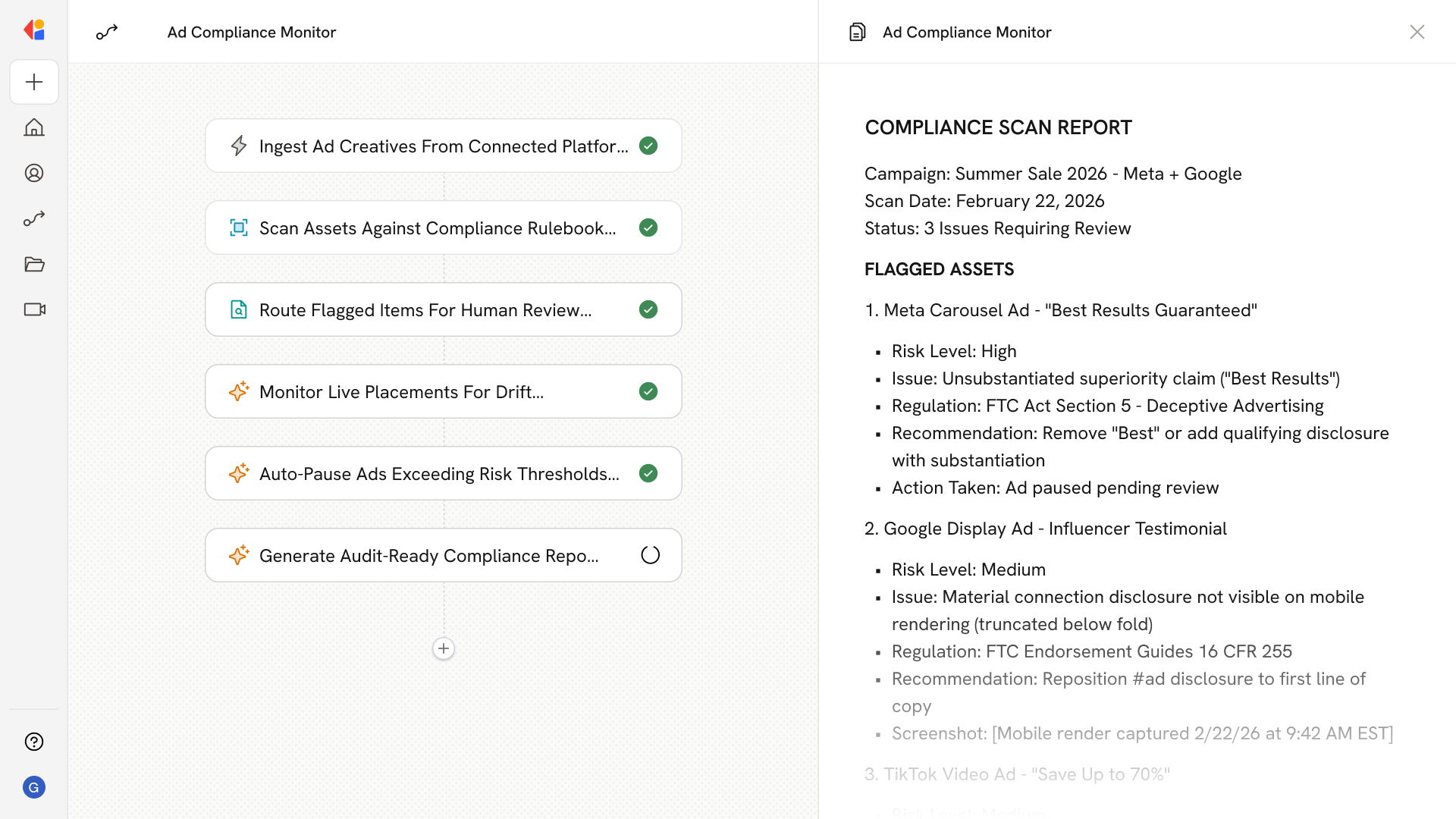Open the profile icon in sidebar
Screen dimensions: 1456x819
click(34, 173)
